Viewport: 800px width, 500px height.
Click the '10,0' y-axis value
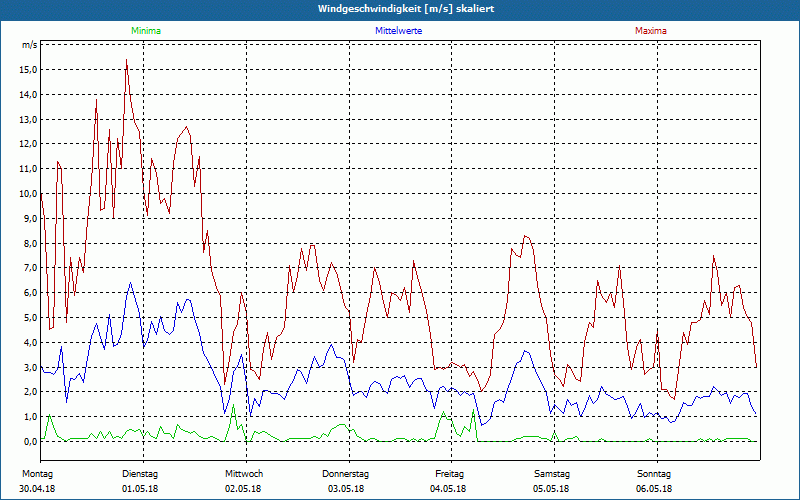[x=28, y=194]
